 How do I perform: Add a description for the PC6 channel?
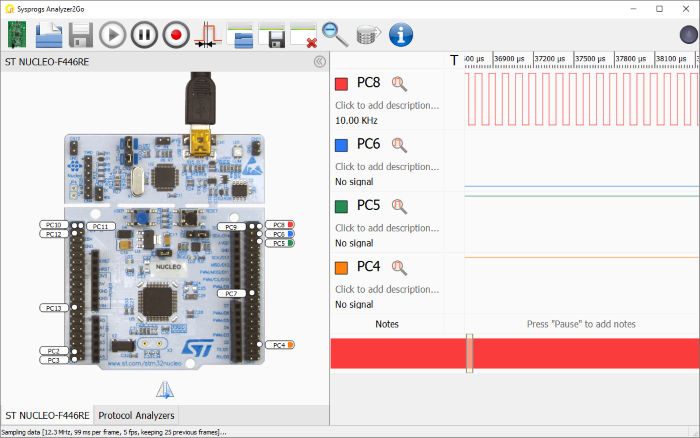387,167
